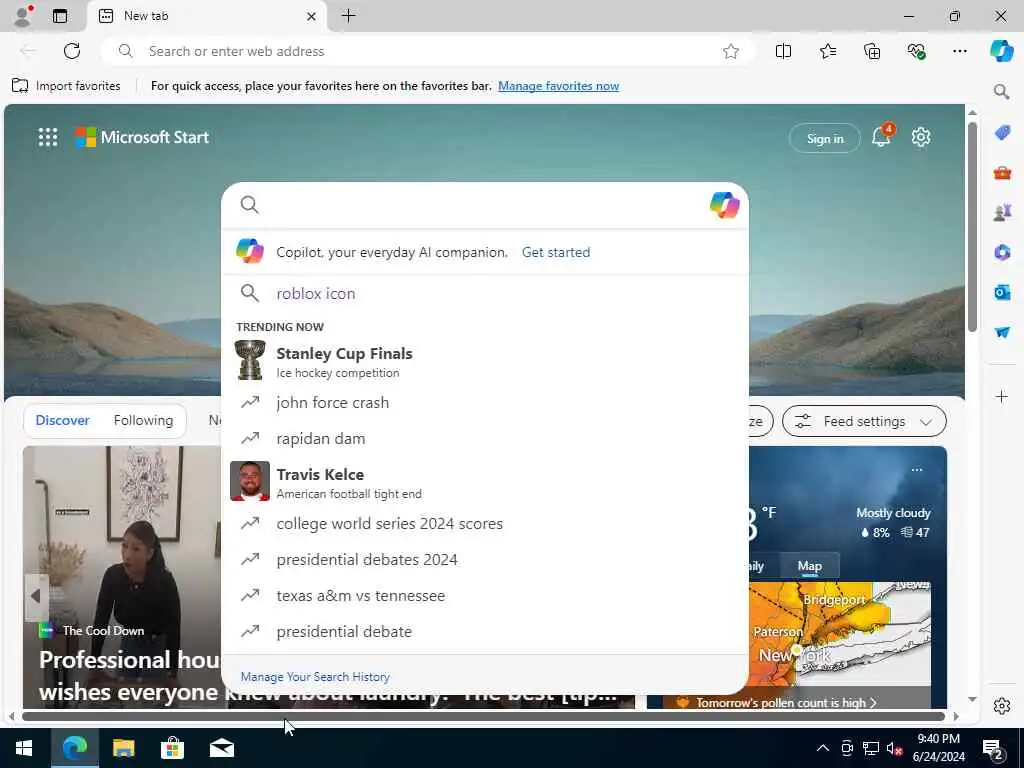Image resolution: width=1024 pixels, height=768 pixels.
Task: Click the horizontal page scrollbar
Action: [x=483, y=716]
